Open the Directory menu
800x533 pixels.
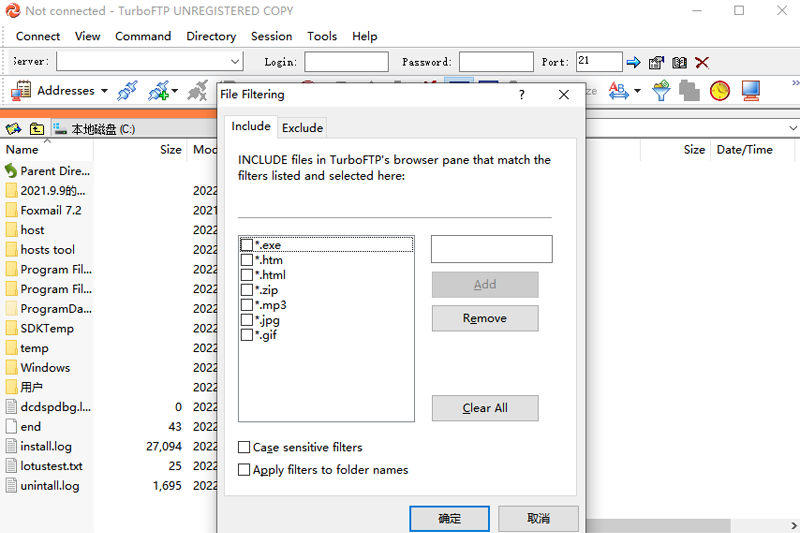(211, 36)
